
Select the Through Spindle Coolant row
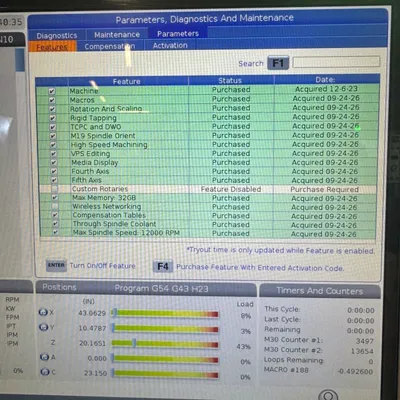coord(207,224)
